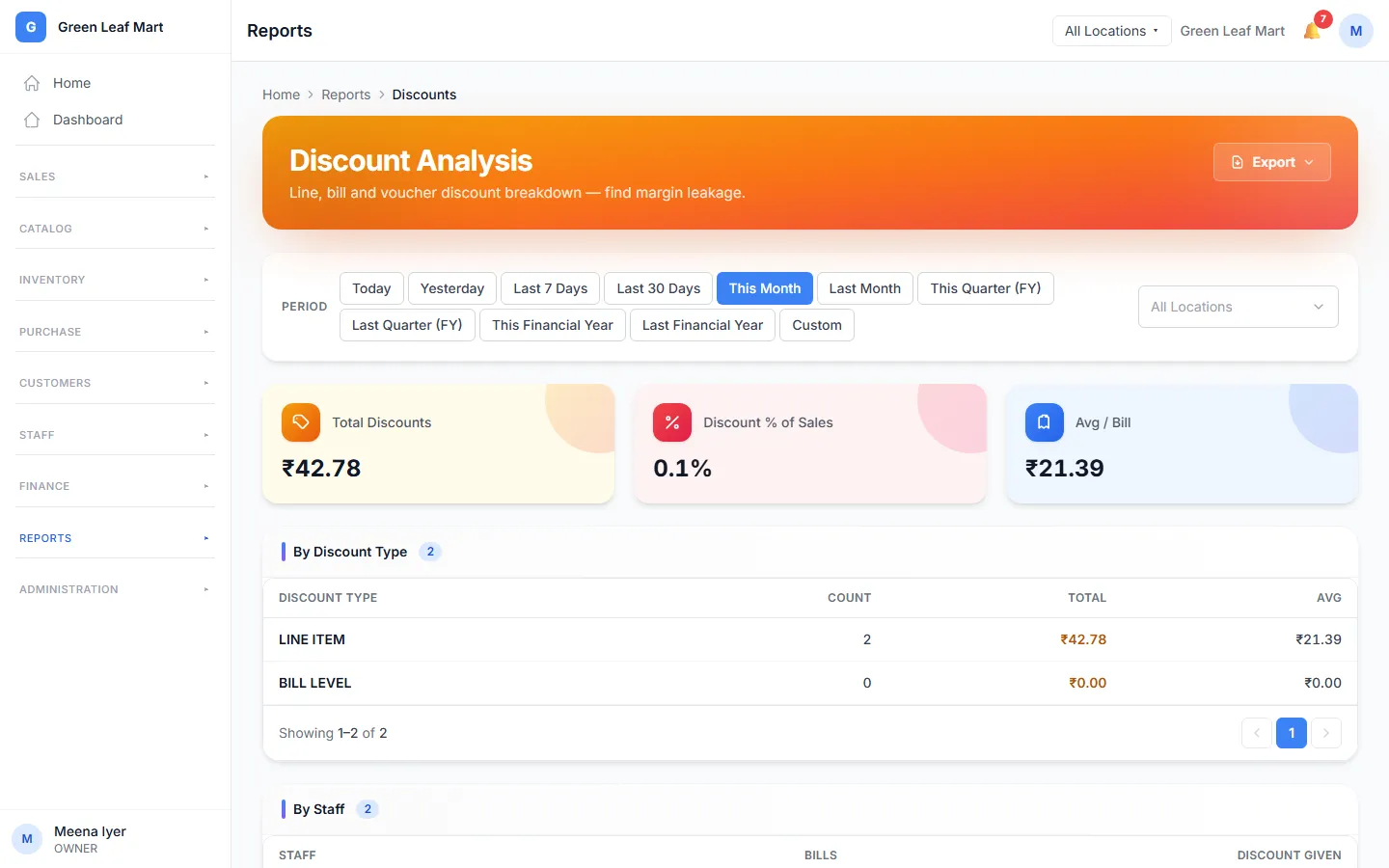
Task: Select the Last 7 Days period
Action: click(551, 288)
